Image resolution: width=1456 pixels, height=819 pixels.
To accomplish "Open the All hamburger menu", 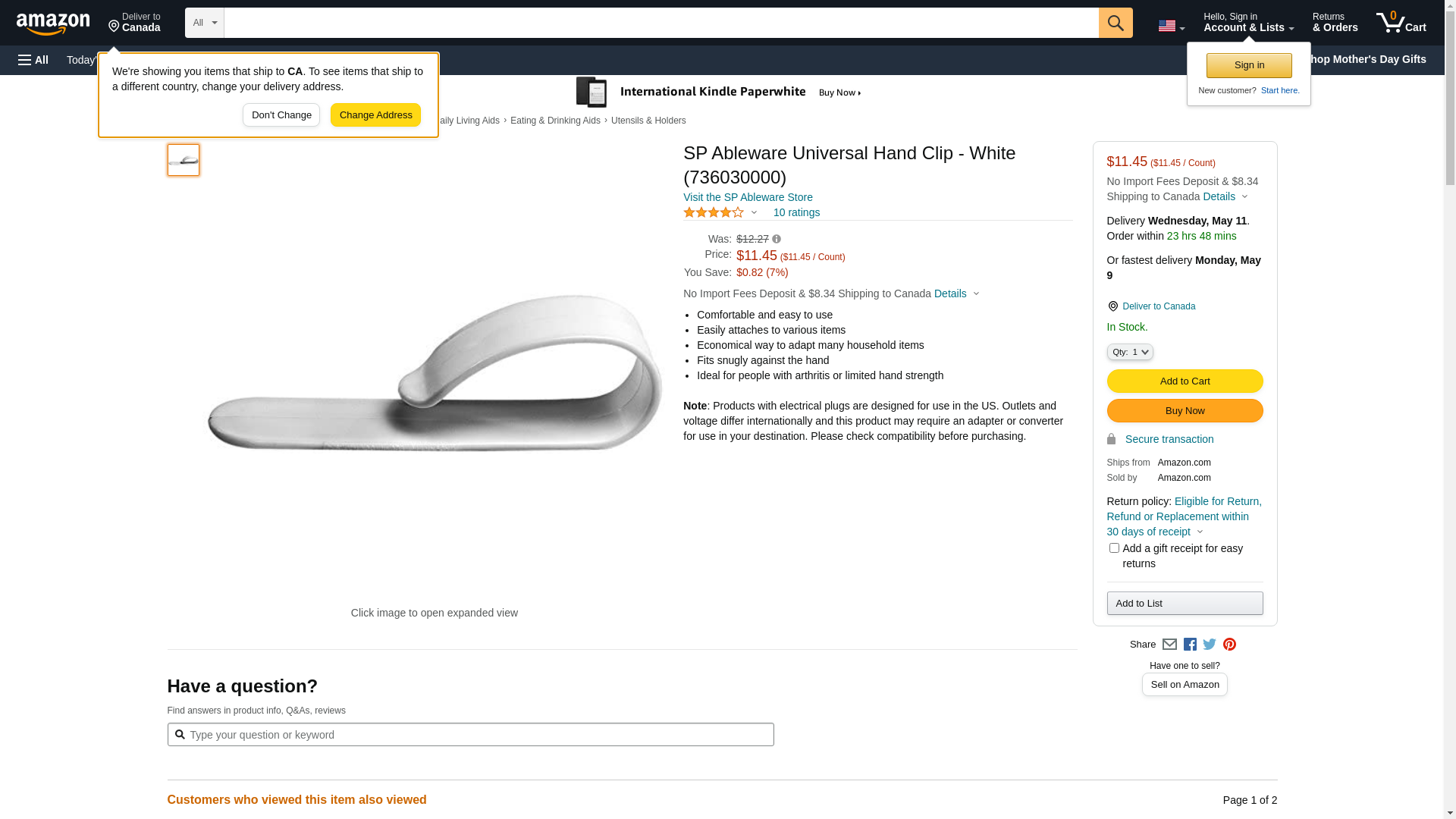I will coord(33,60).
